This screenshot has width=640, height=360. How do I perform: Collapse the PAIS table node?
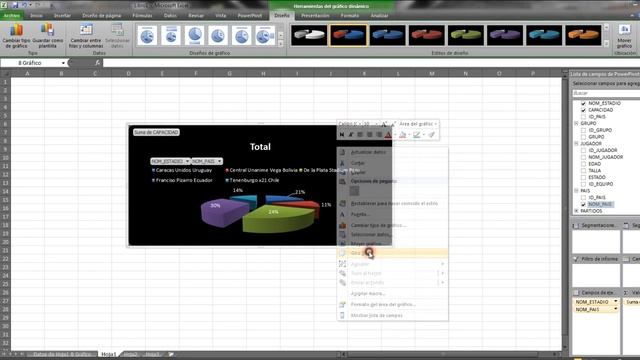(576, 191)
